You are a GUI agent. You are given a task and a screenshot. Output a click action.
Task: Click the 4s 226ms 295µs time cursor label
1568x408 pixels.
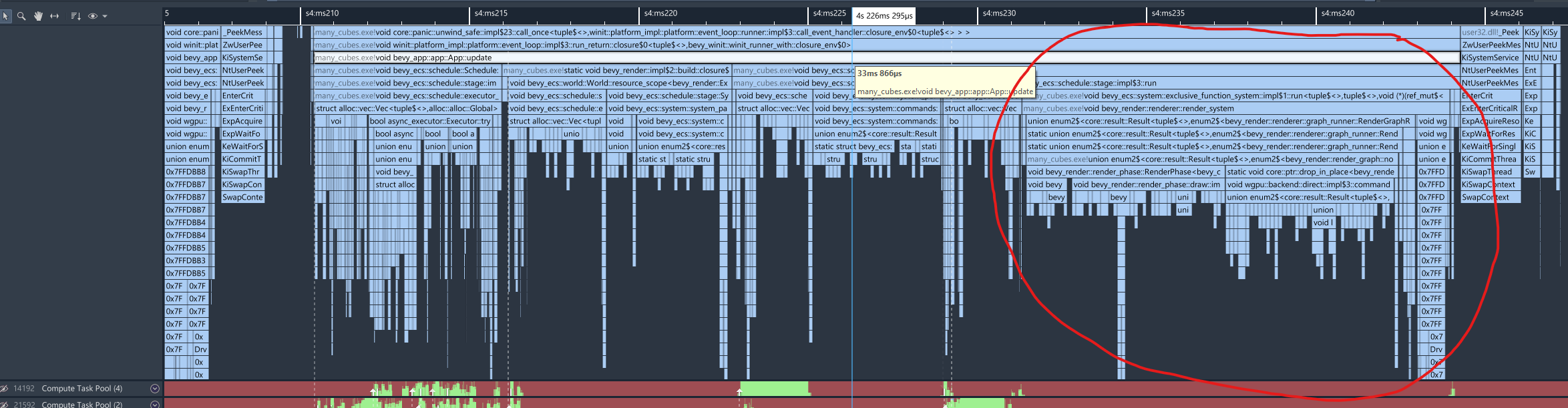pyautogui.click(x=884, y=15)
